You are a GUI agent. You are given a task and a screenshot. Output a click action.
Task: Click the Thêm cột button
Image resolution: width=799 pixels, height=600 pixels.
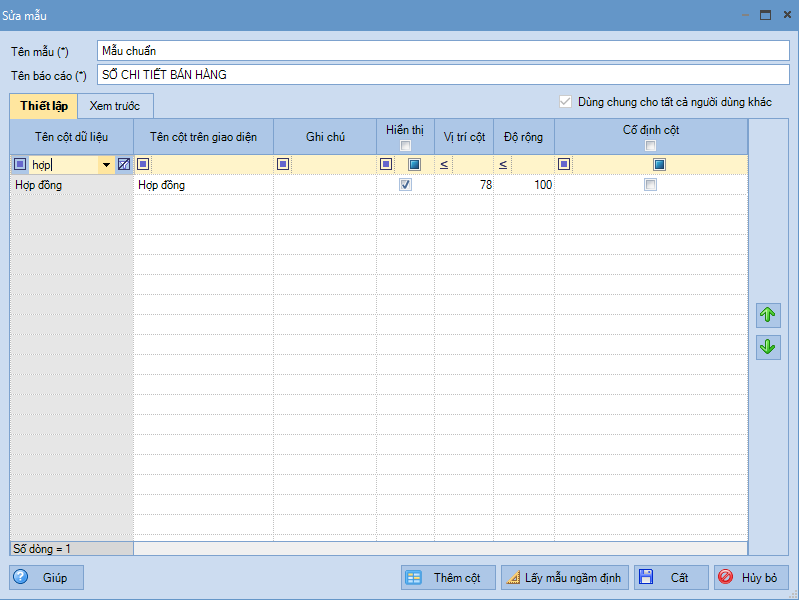tap(447, 578)
